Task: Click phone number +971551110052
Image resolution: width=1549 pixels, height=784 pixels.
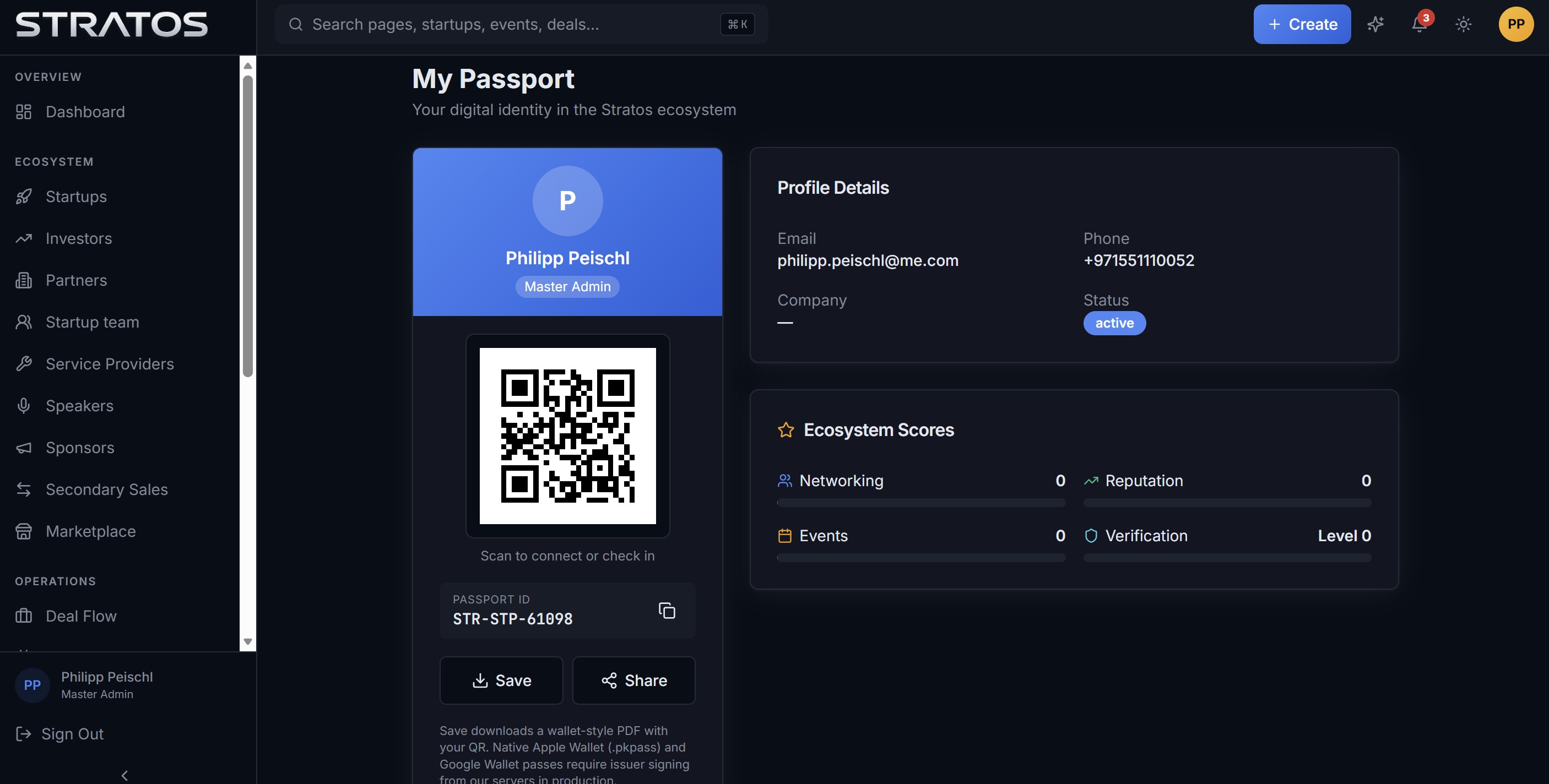Action: pos(1138,260)
